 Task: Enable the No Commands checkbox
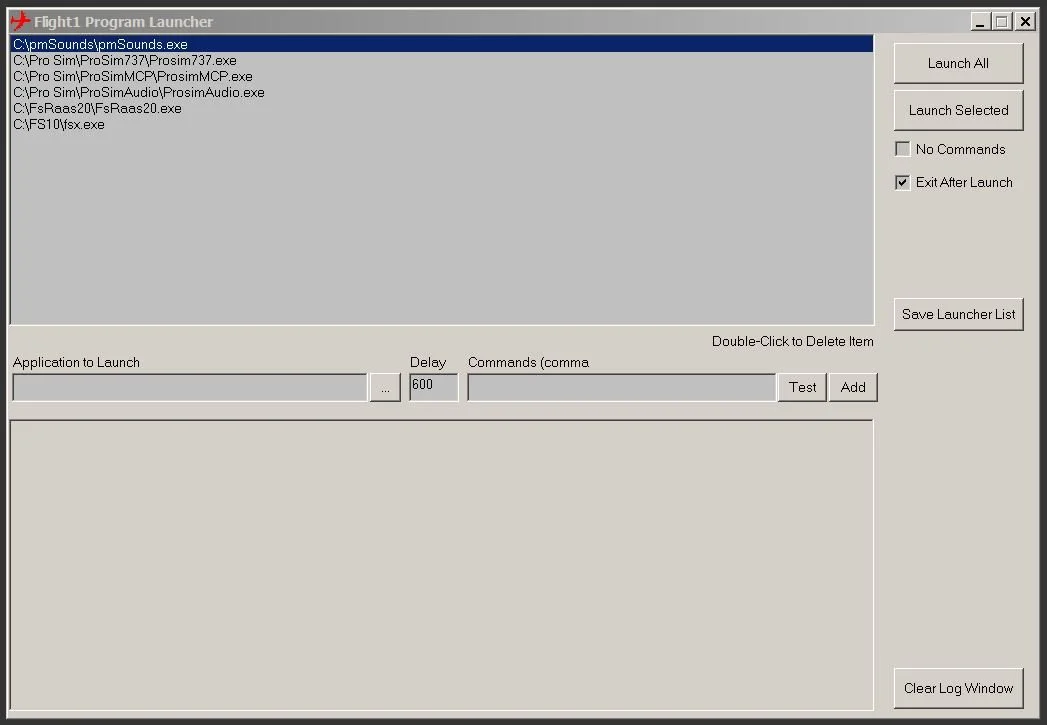[902, 148]
